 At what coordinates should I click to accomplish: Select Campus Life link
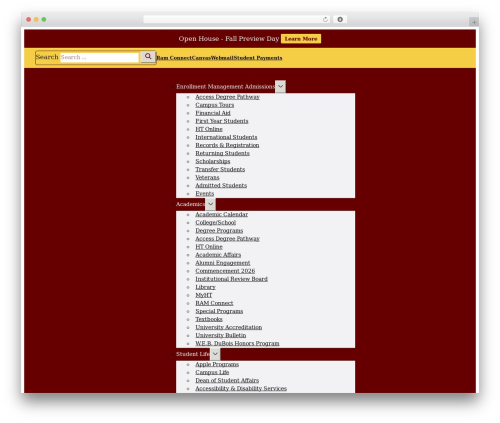(x=212, y=372)
